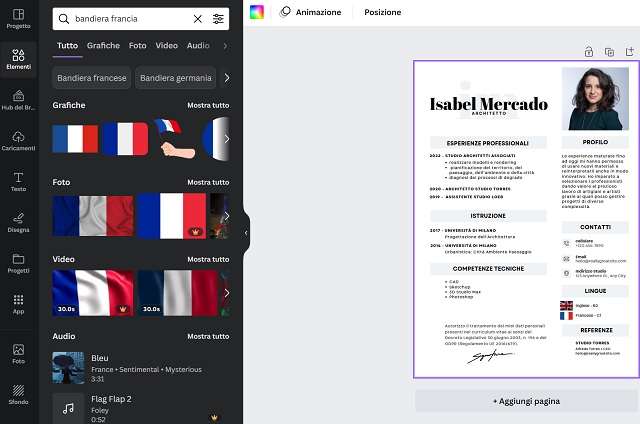640x424 pixels.
Task: Clear the search field with X icon
Action: click(x=198, y=19)
